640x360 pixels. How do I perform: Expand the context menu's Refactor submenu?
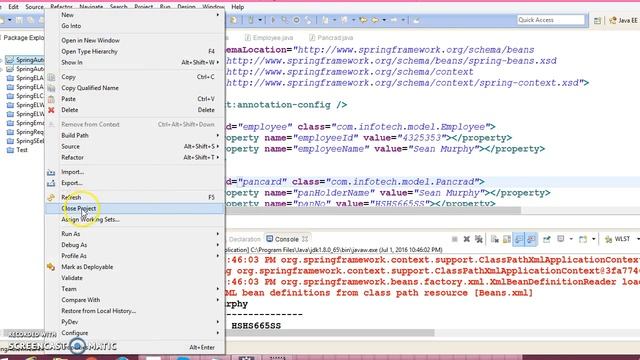[x=135, y=158]
